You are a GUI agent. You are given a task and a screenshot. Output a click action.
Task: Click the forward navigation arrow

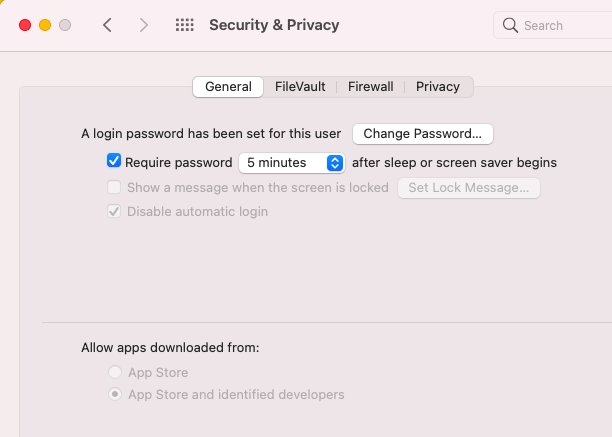[x=144, y=25]
